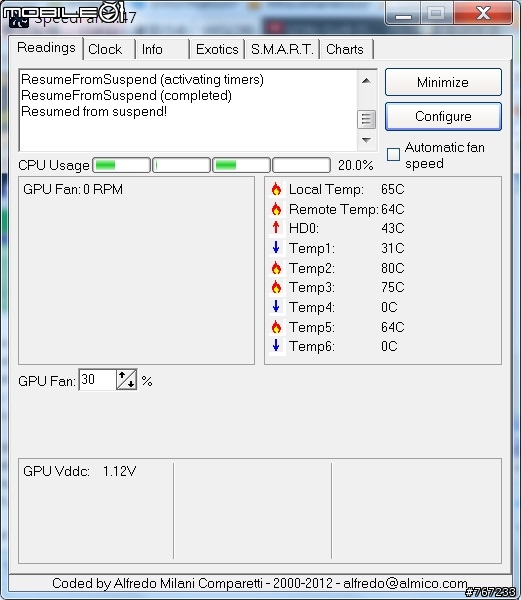The image size is (521, 600).
Task: Click the log scrollbar down arrow
Action: point(366,140)
